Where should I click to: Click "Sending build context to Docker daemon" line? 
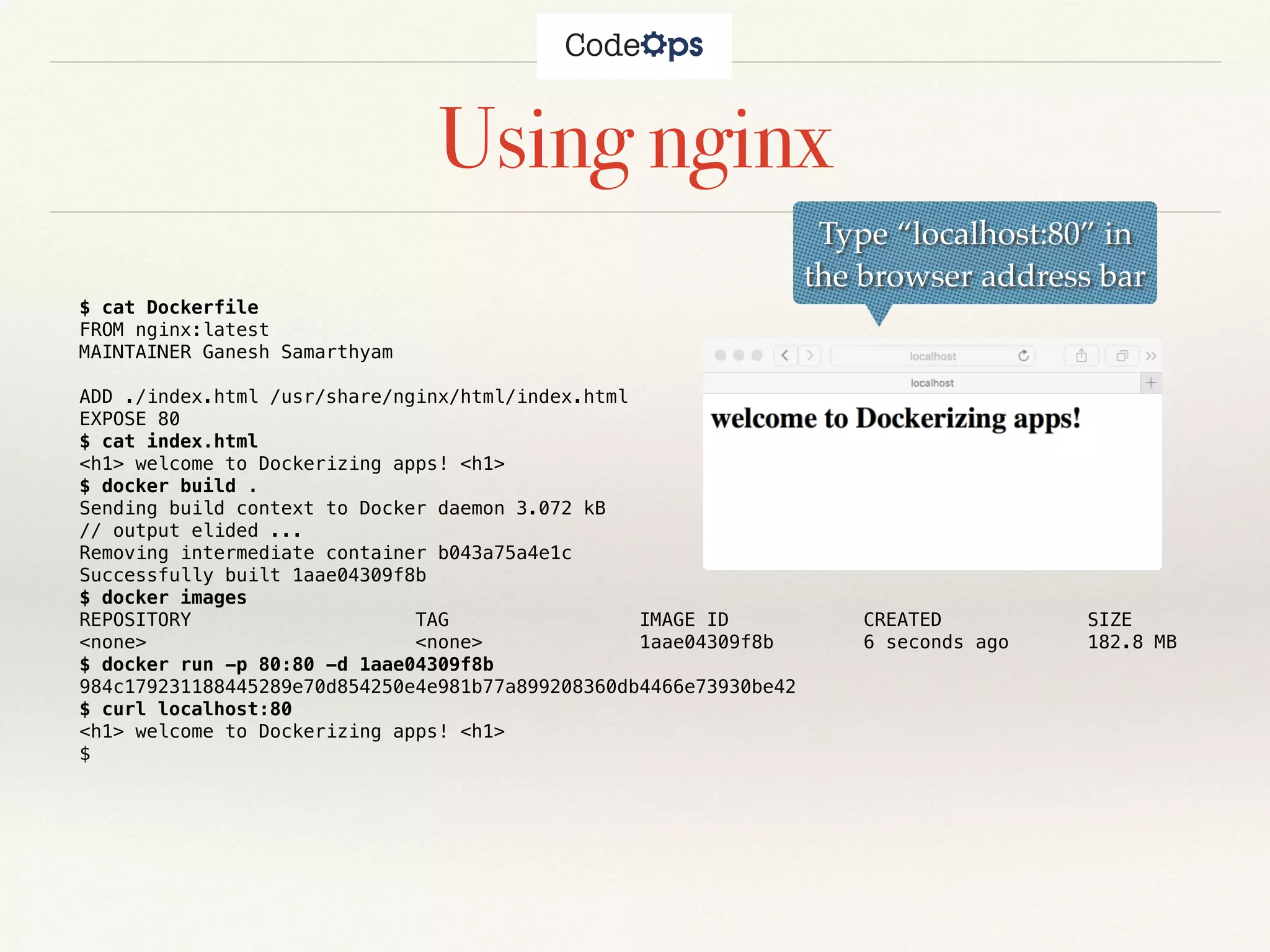[x=343, y=508]
